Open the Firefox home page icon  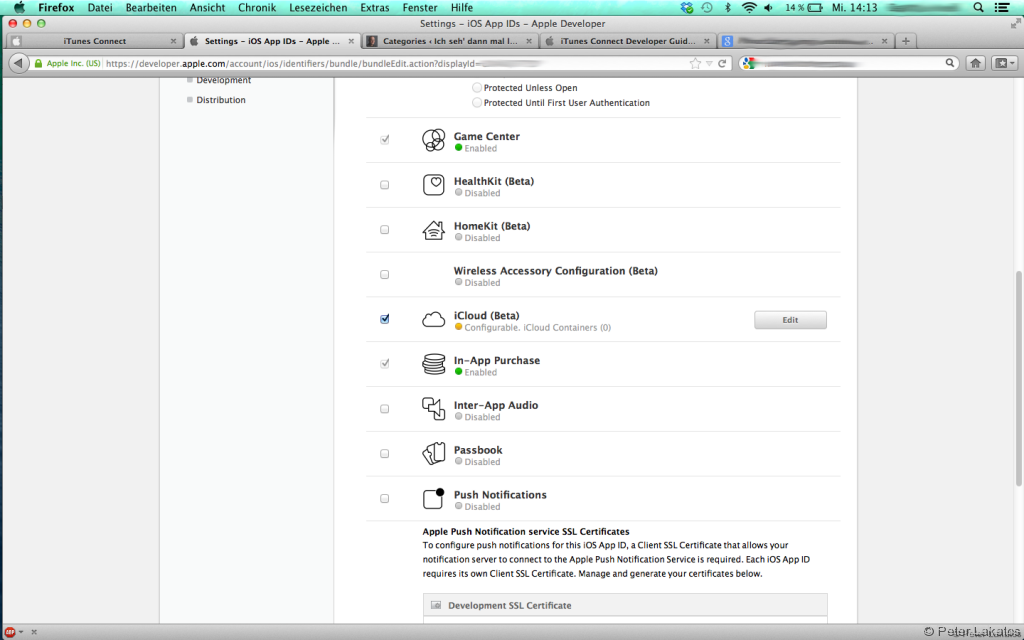(975, 63)
